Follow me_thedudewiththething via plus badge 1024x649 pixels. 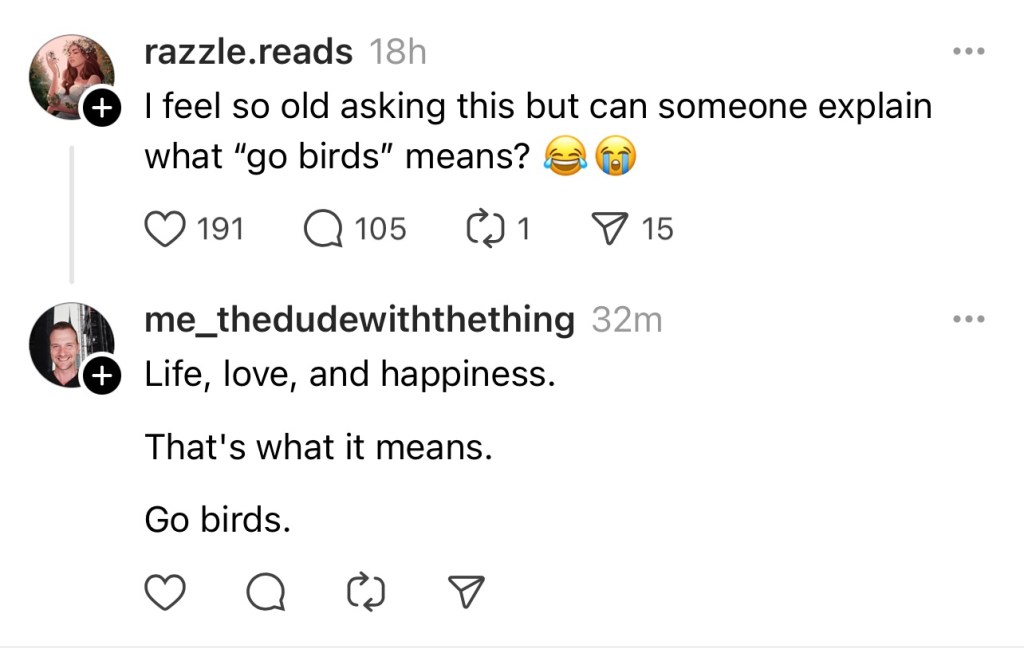(101, 376)
